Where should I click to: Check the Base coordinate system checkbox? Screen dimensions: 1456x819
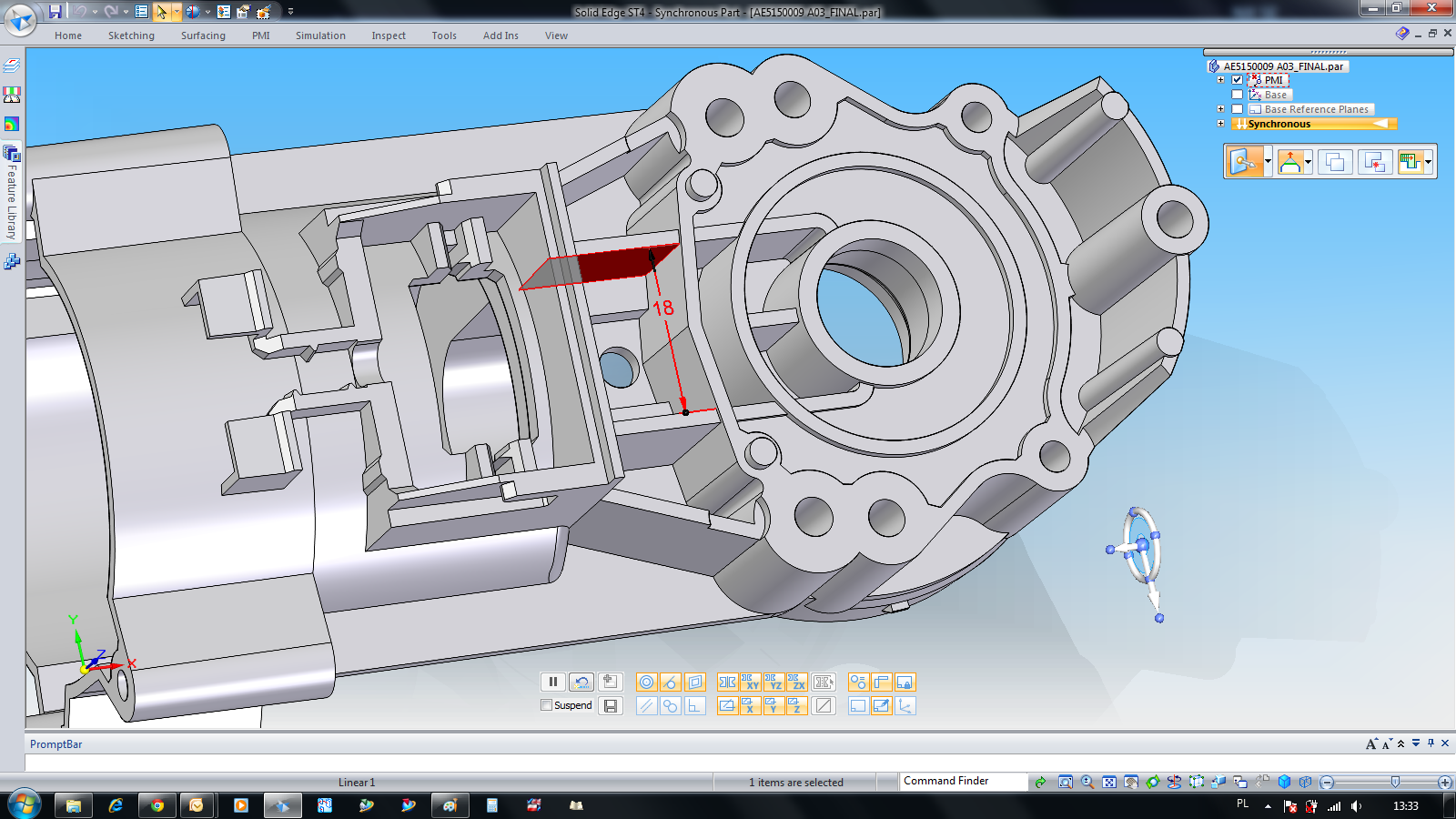click(x=1237, y=95)
